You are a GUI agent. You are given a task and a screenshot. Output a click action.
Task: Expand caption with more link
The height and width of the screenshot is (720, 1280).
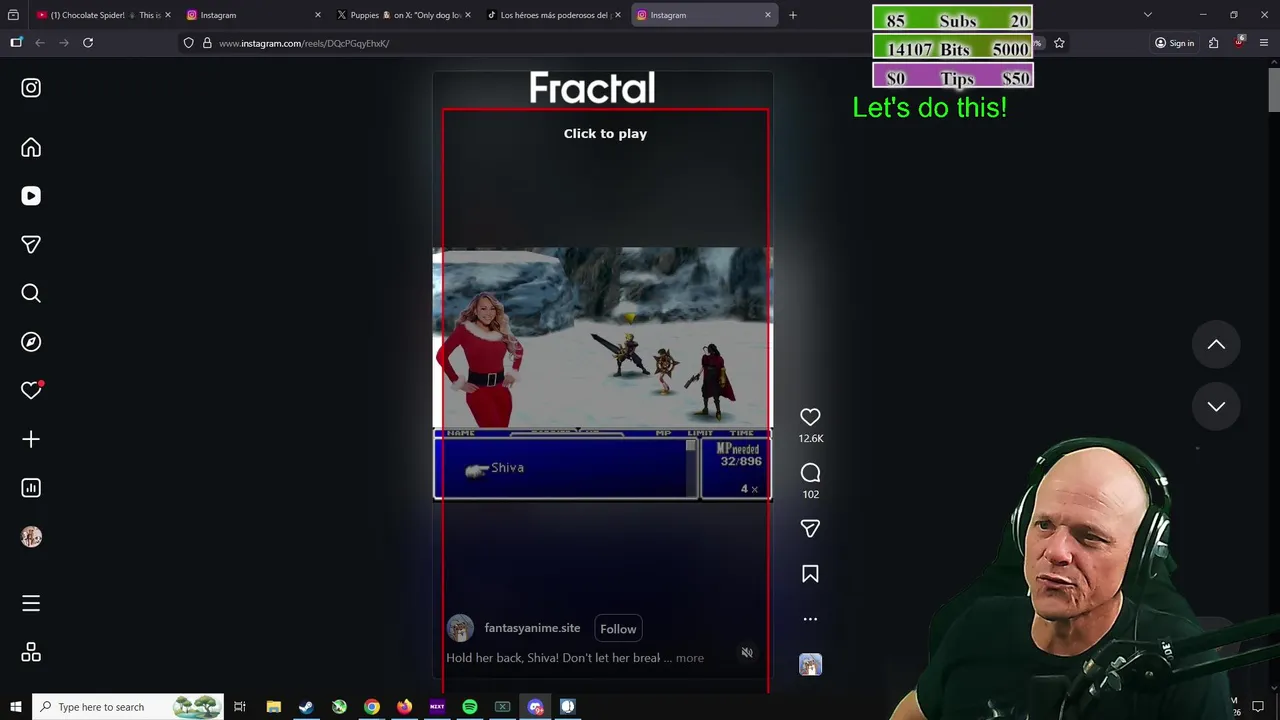690,658
